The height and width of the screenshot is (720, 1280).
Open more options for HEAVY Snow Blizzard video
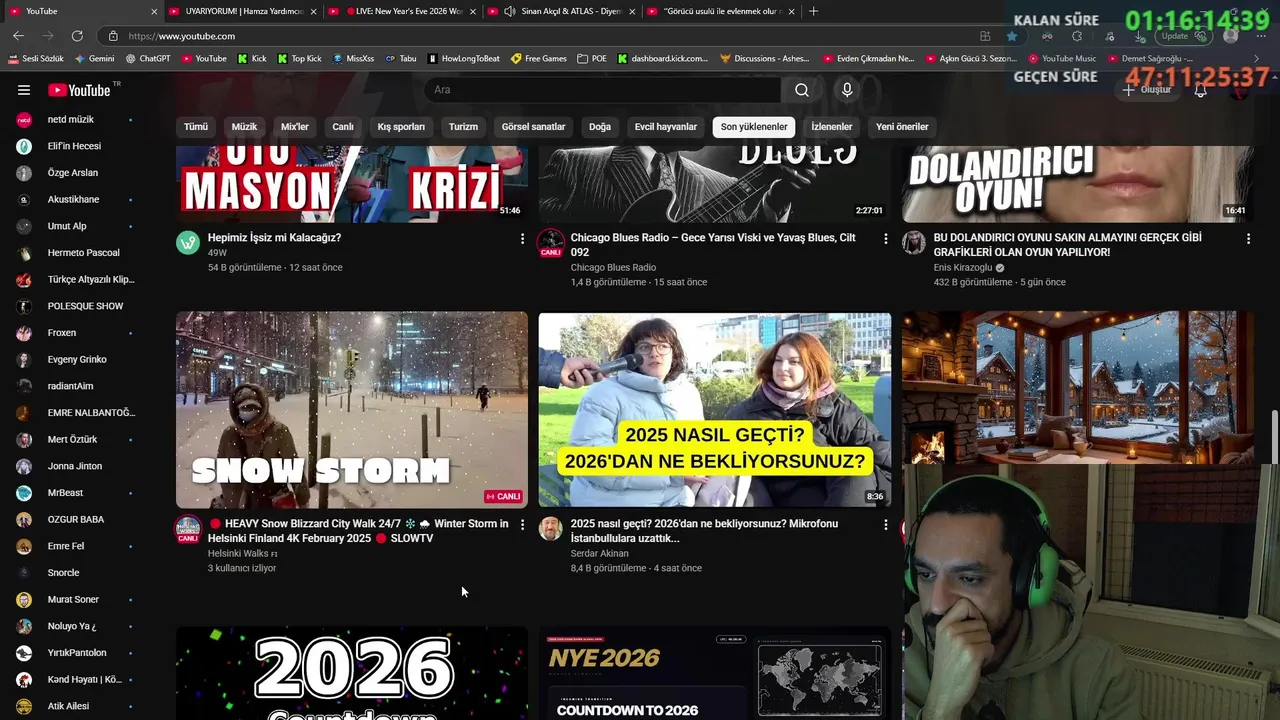[x=522, y=524]
